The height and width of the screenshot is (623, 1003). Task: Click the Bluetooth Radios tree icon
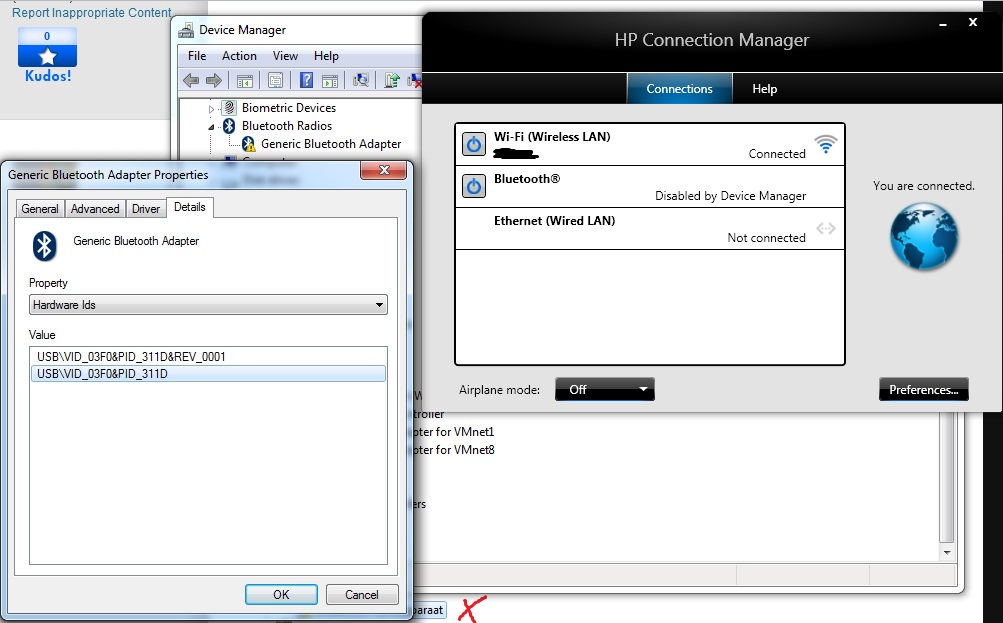pos(229,126)
